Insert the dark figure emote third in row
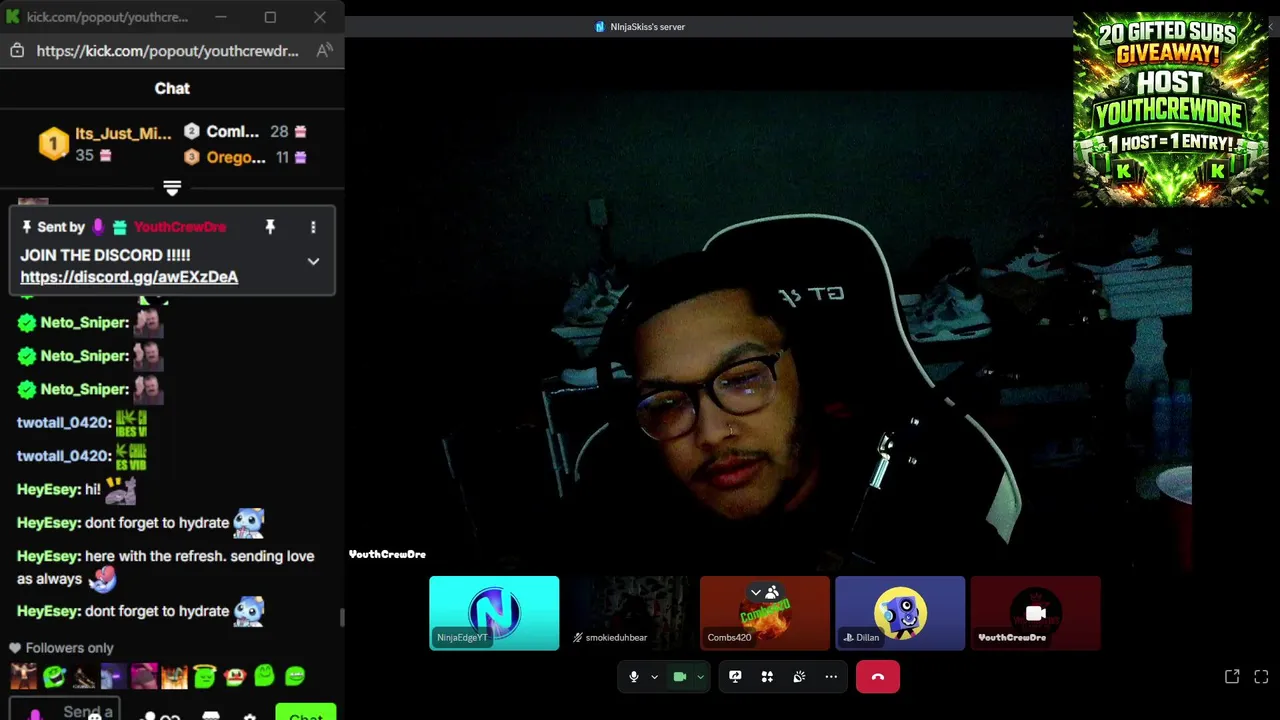 84,676
